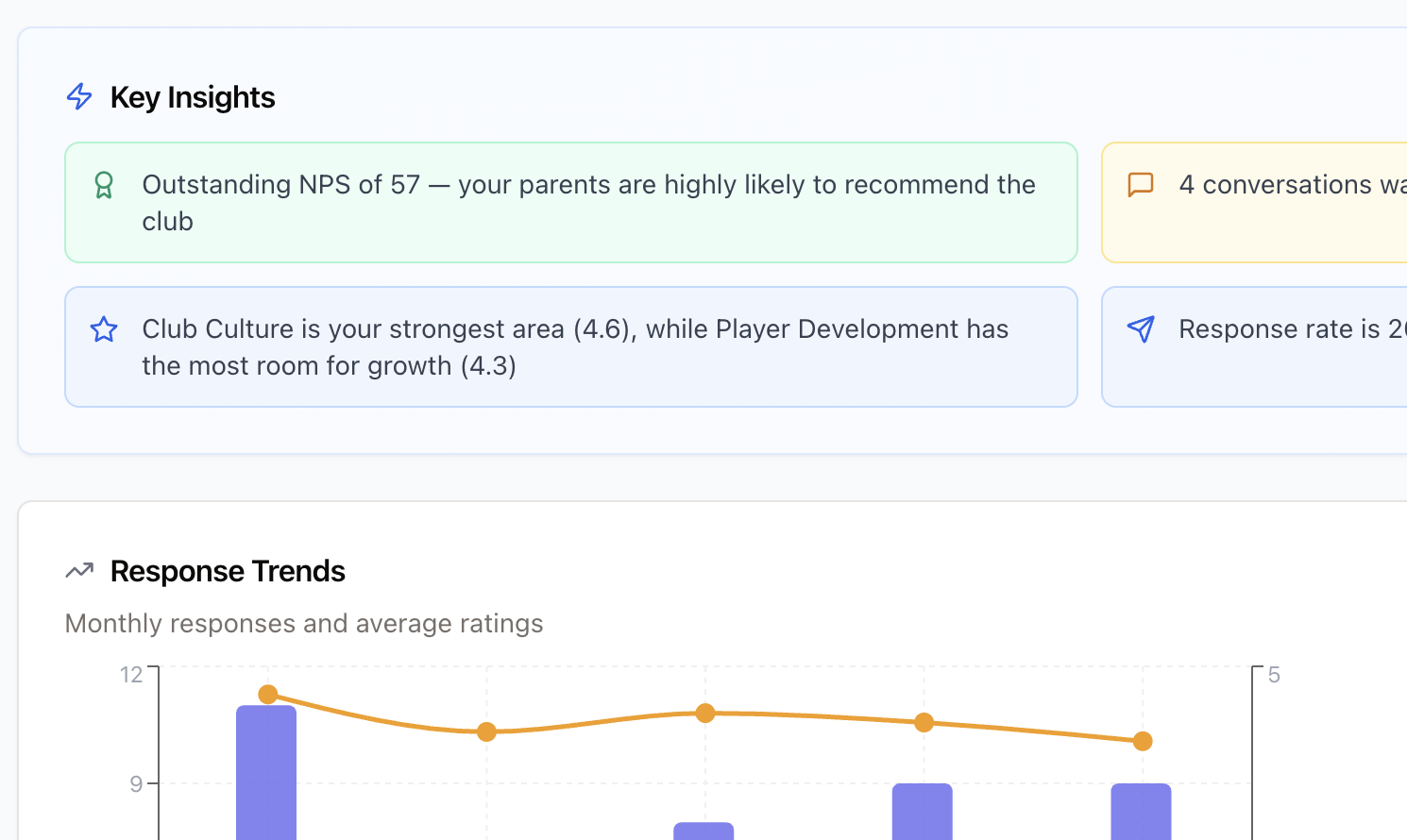Select the last orange rating point

click(1142, 742)
